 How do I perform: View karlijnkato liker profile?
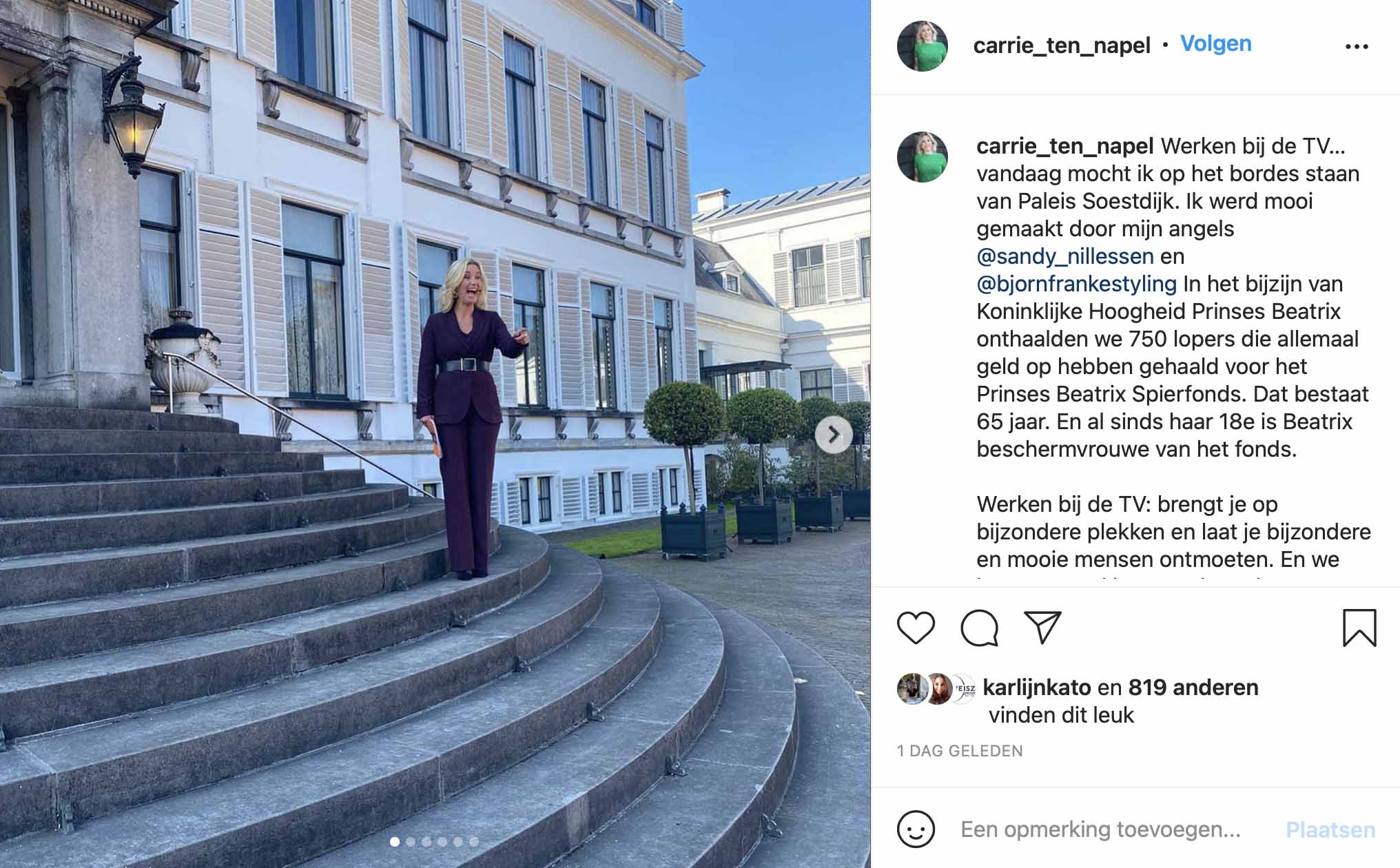click(1037, 687)
